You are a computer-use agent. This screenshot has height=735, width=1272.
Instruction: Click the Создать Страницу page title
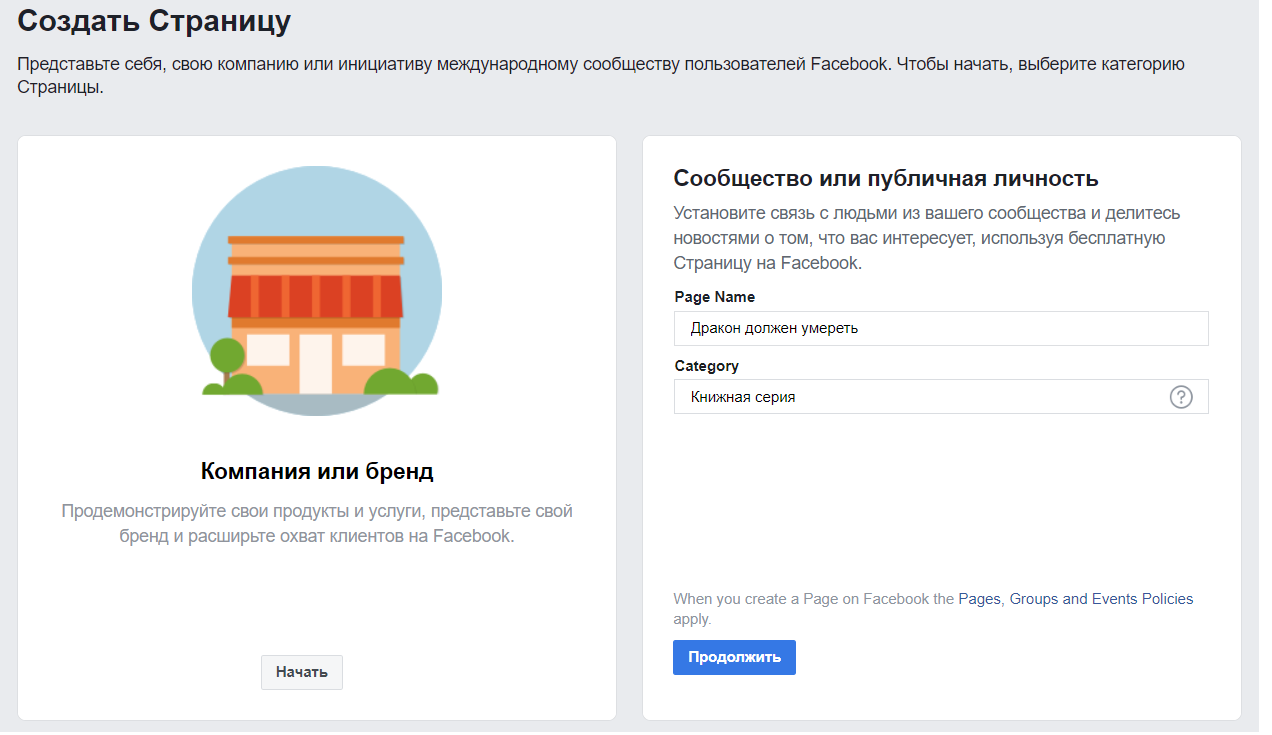coord(154,20)
